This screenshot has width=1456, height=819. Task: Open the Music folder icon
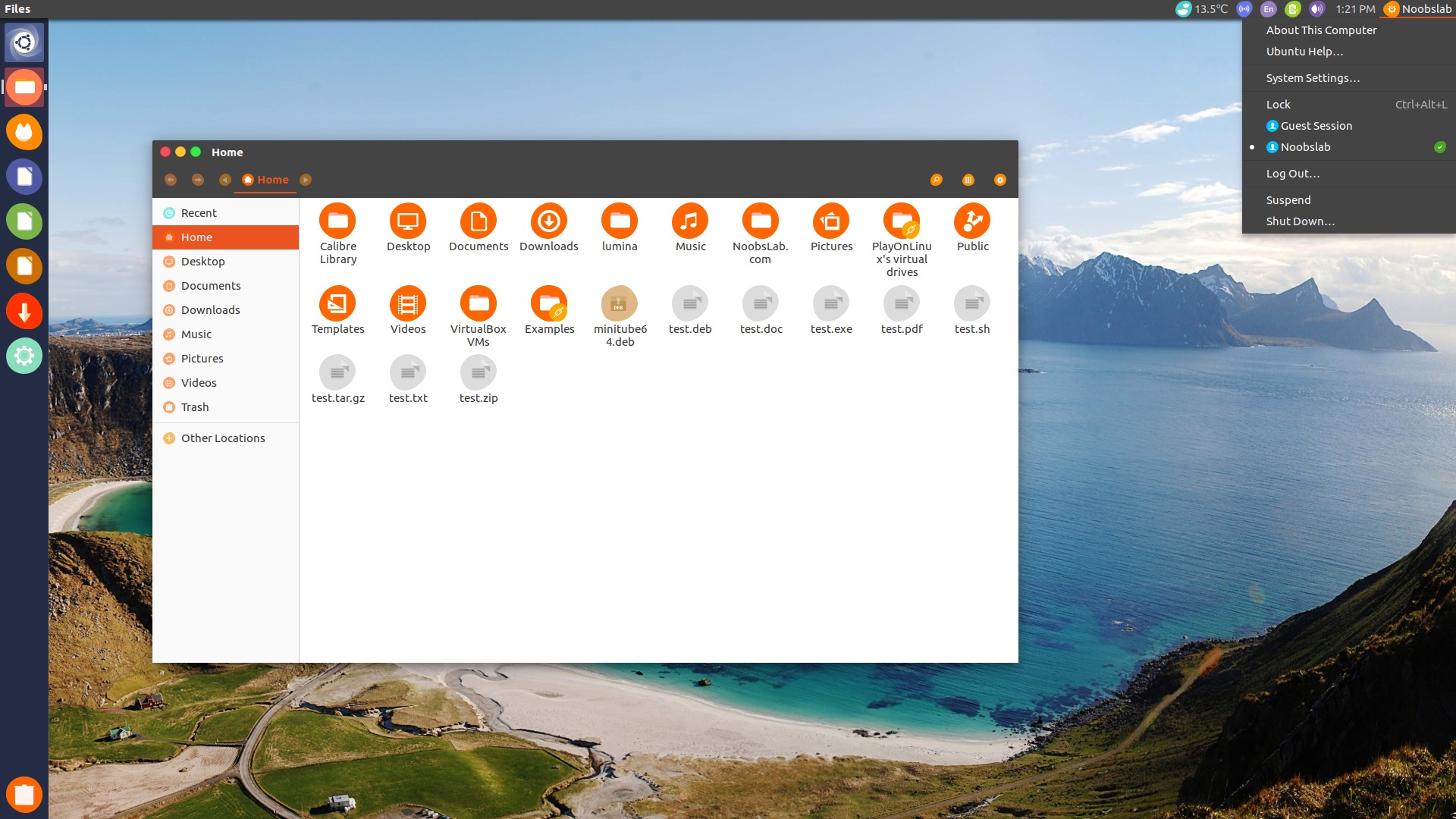point(689,221)
